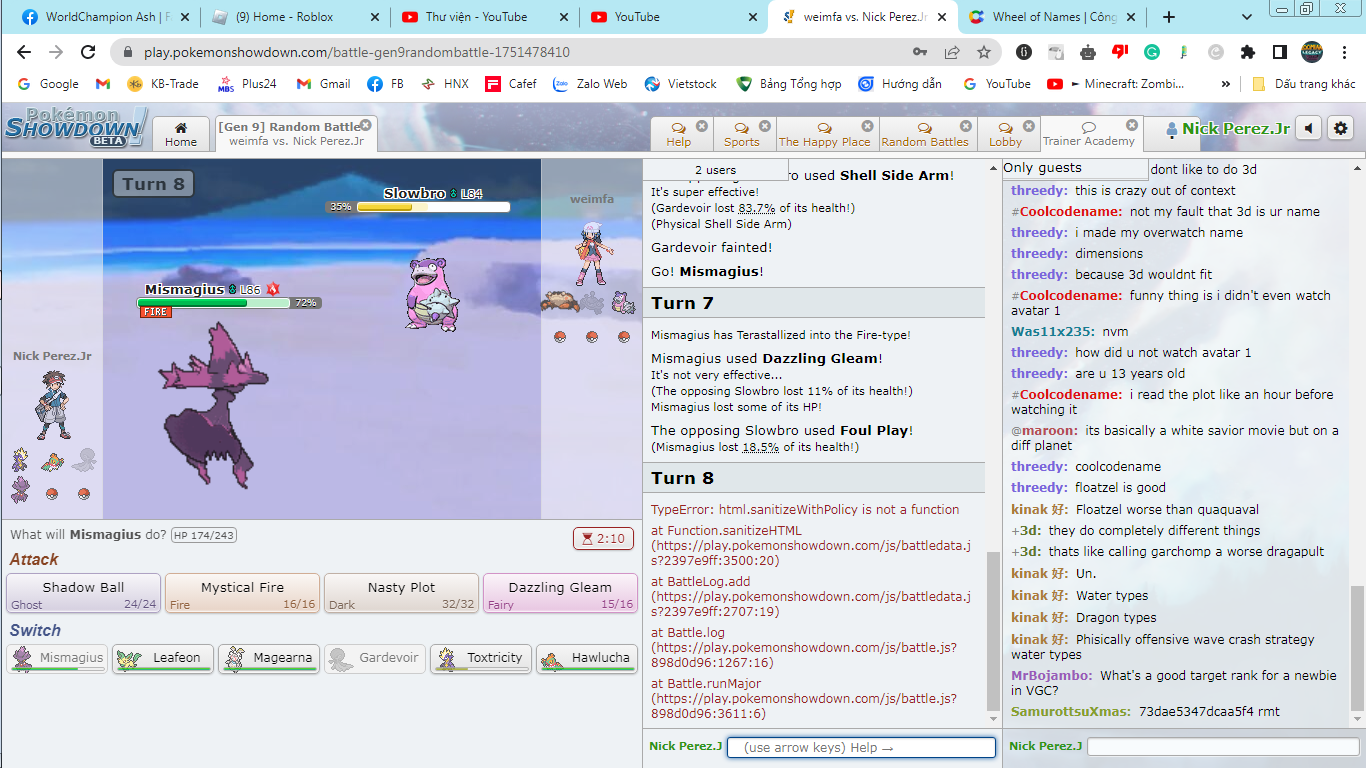Click the active Mismagius switch button
The height and width of the screenshot is (768, 1366).
(57, 658)
